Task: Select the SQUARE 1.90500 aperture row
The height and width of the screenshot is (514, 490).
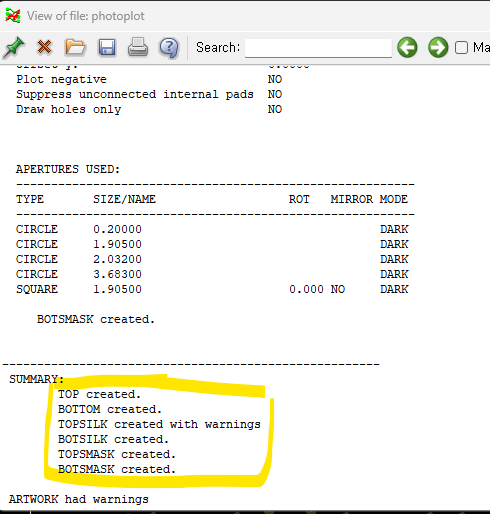Action: coord(212,289)
